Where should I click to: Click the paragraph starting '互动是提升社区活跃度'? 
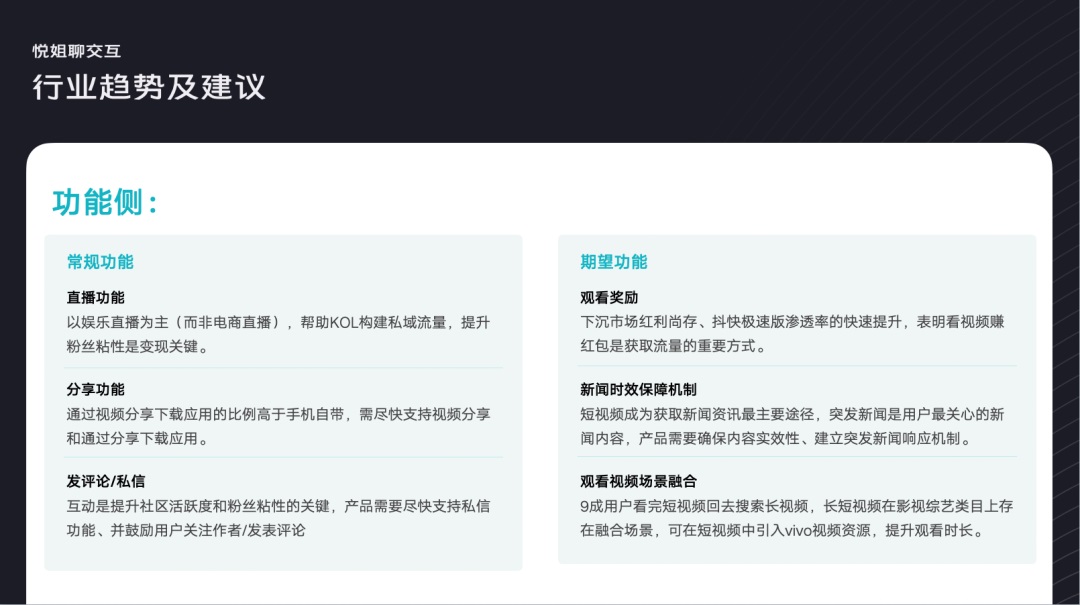click(278, 518)
